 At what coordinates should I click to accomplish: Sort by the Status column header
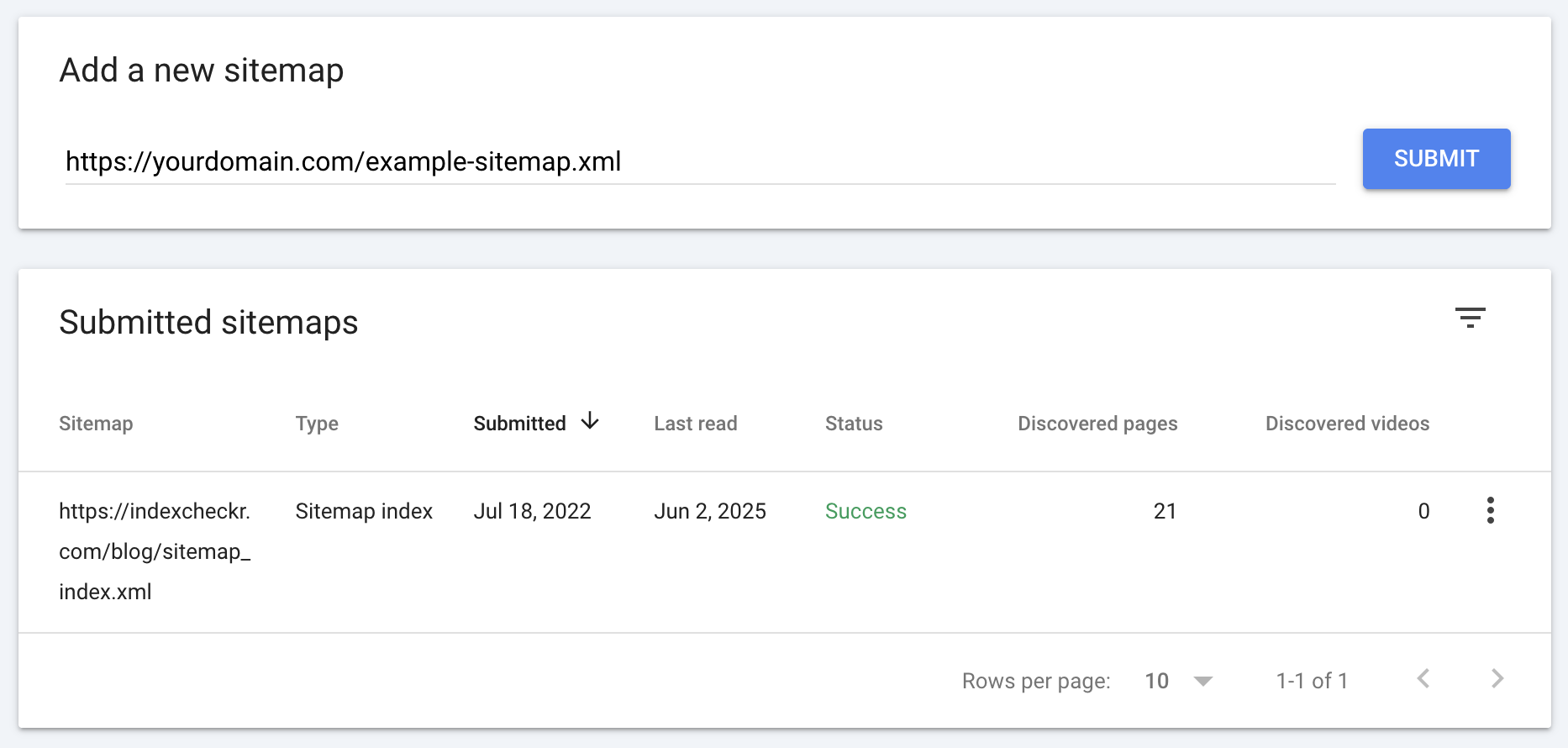[x=854, y=424]
